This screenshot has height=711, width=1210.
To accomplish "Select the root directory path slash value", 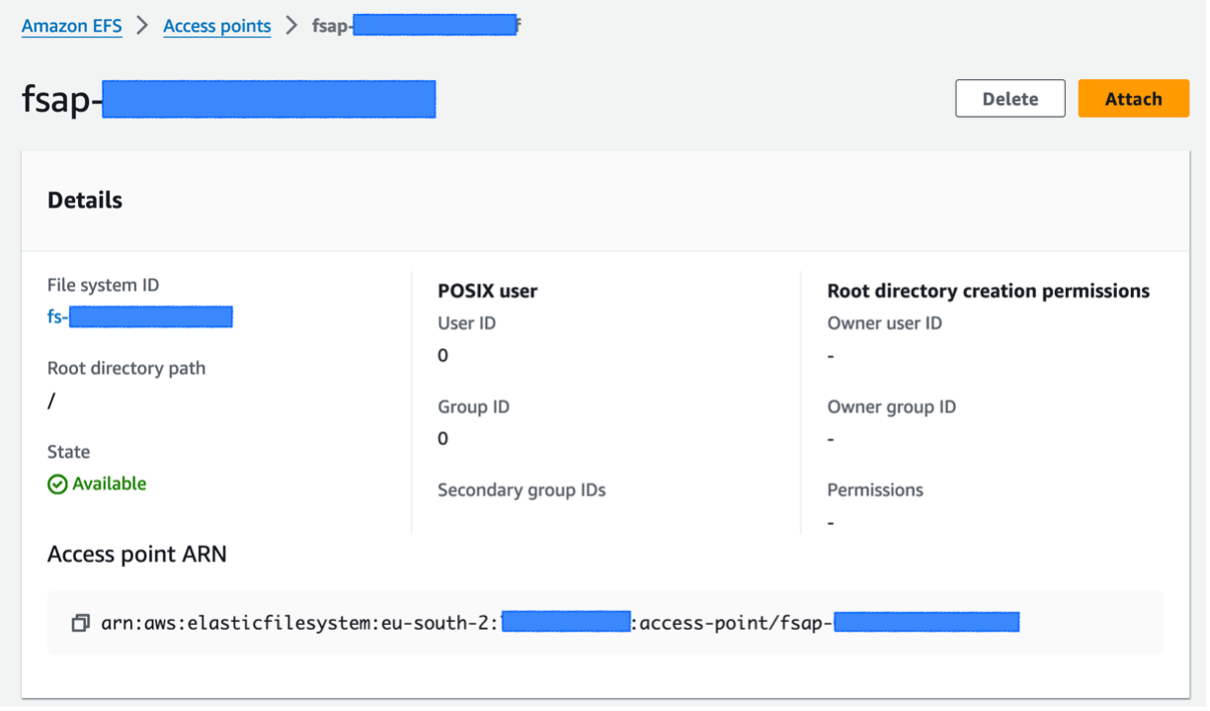I will coord(51,401).
